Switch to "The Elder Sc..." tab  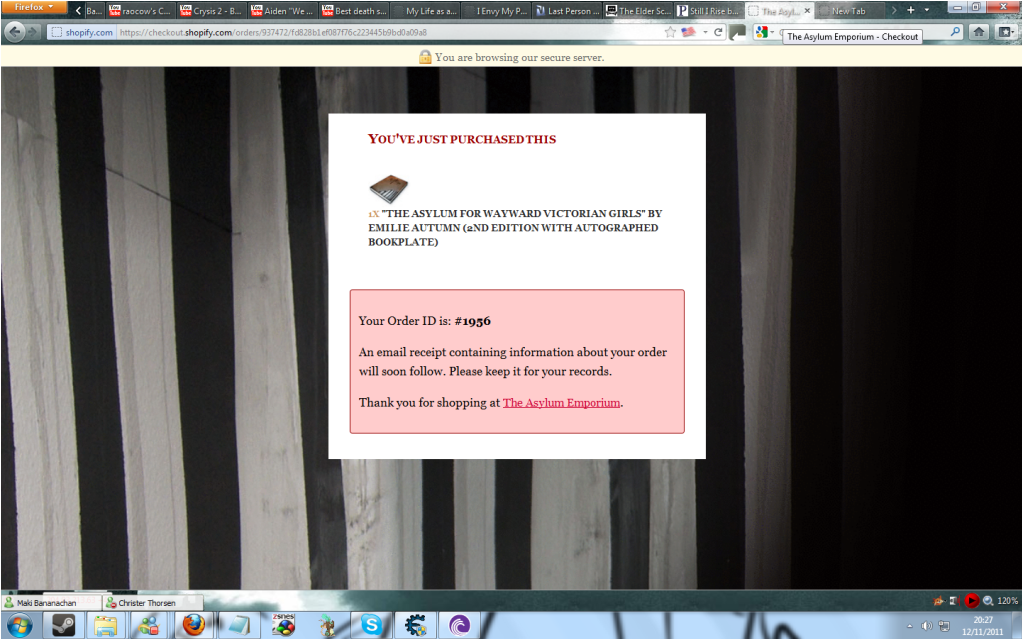coord(638,10)
